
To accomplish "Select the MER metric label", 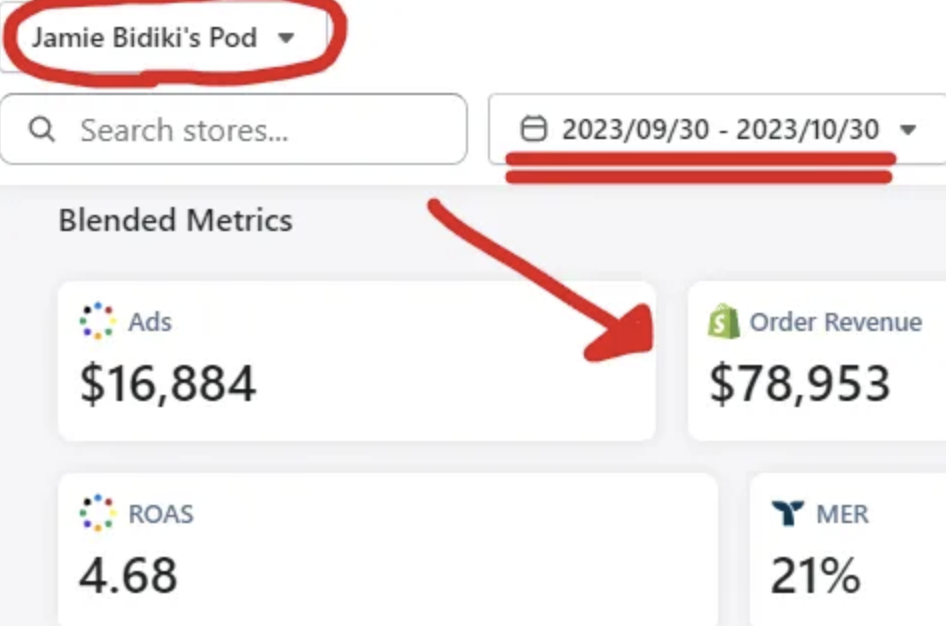I will tap(842, 514).
